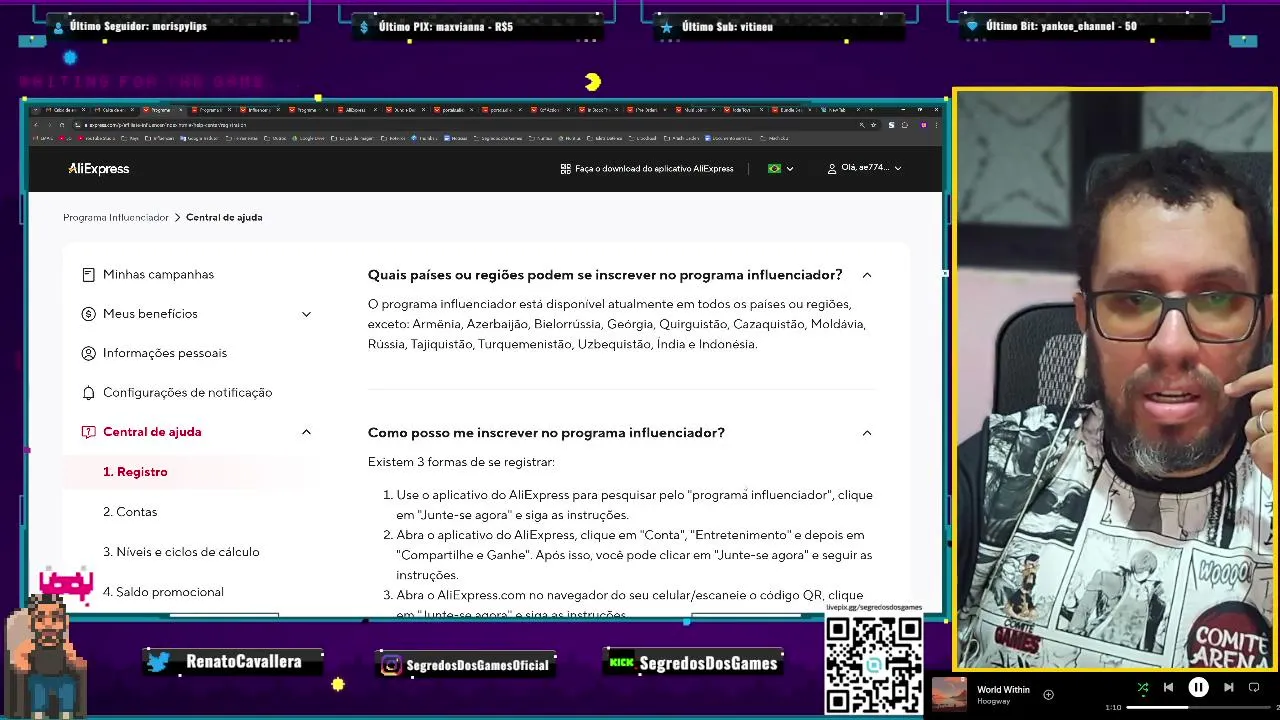Click the Instagram icon beside SegredosDosGamesOficial
Viewport: 1280px width, 720px height.
[x=391, y=665]
